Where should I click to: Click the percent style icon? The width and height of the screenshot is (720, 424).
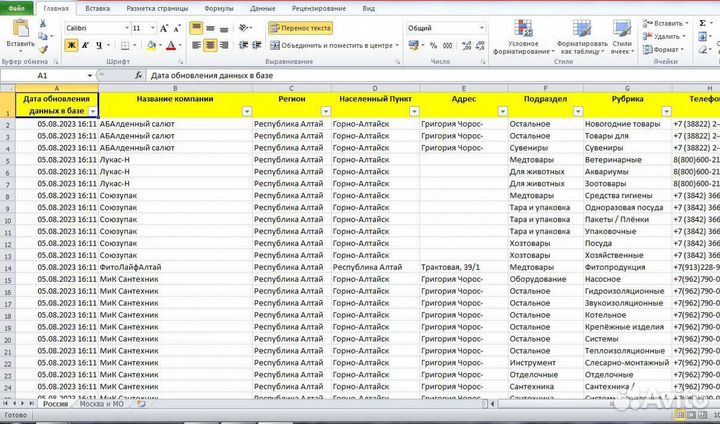[431, 46]
